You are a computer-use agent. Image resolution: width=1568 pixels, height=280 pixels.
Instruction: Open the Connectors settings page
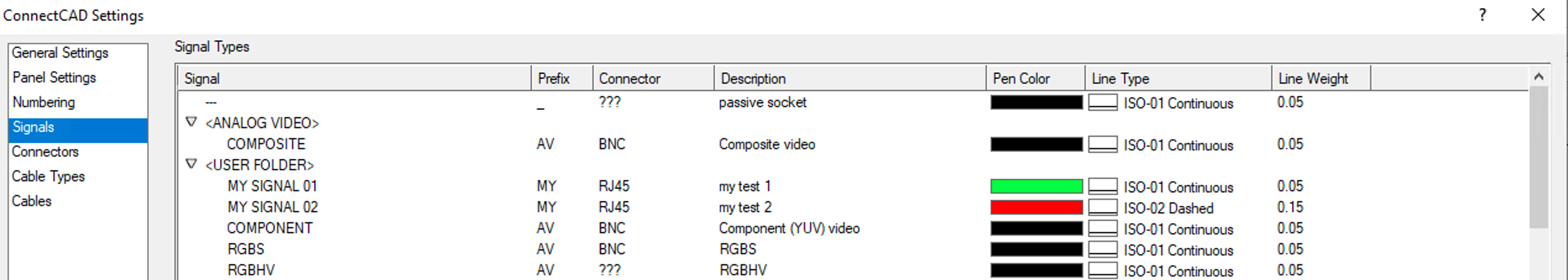tap(45, 152)
